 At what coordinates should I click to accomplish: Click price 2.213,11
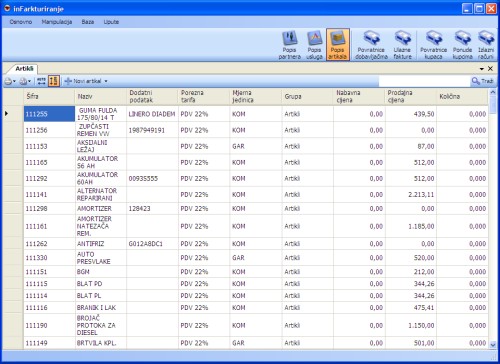[411, 194]
